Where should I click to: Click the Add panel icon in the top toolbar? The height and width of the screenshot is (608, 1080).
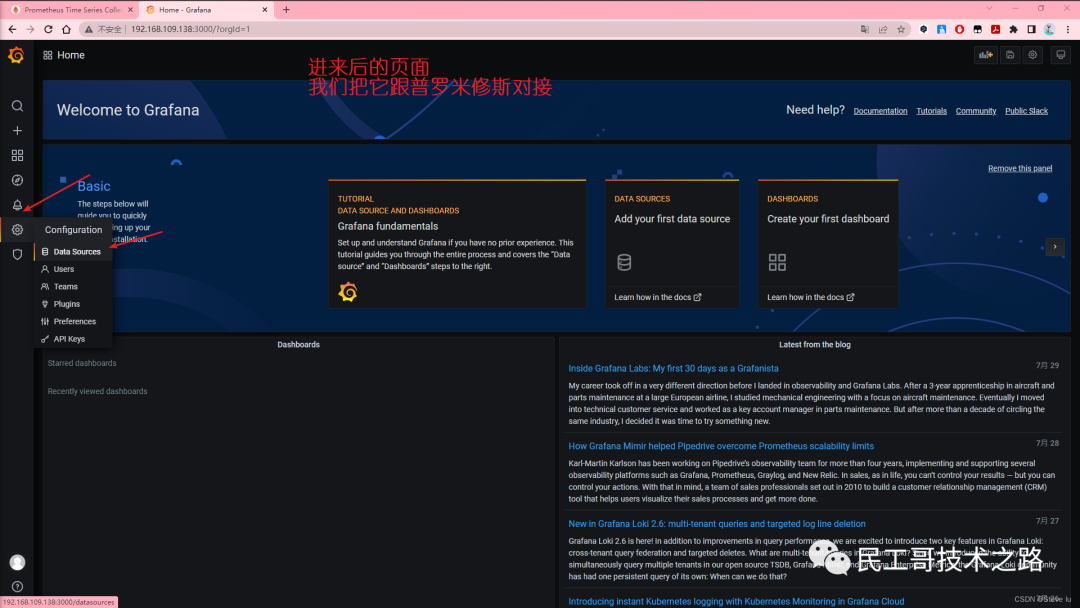[x=986, y=55]
